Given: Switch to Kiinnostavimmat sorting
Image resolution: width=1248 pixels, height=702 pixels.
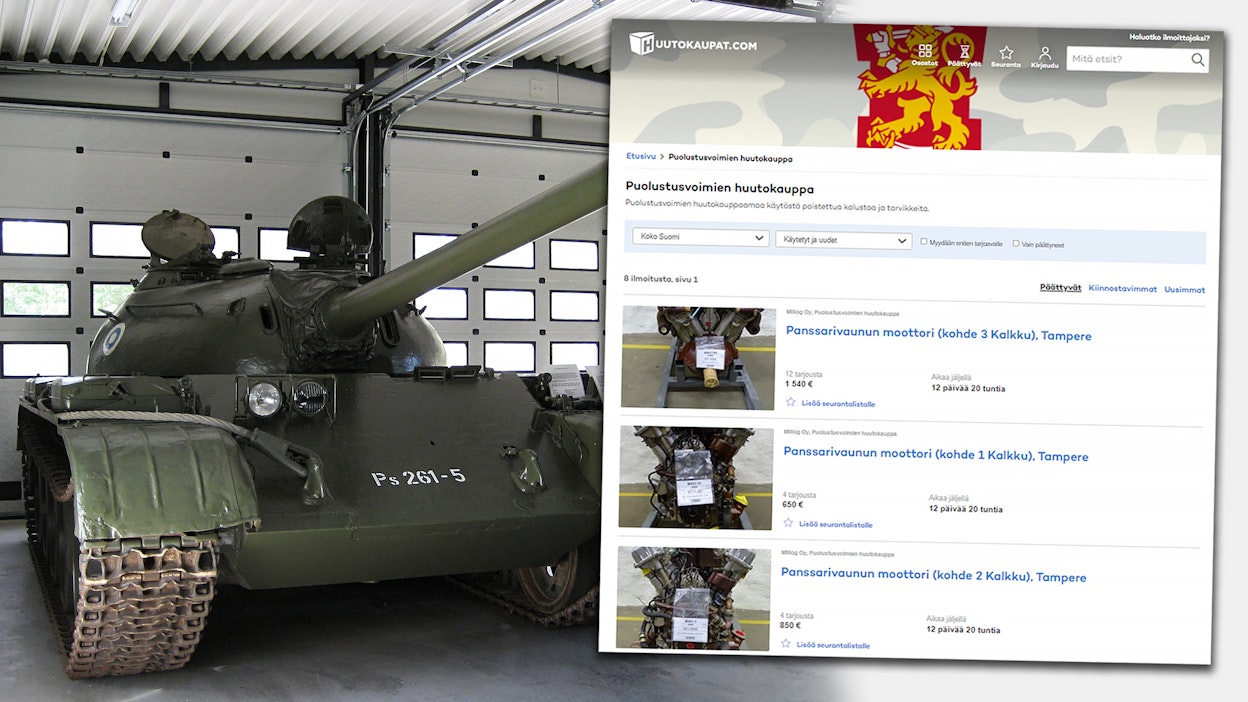Looking at the screenshot, I should (1121, 289).
